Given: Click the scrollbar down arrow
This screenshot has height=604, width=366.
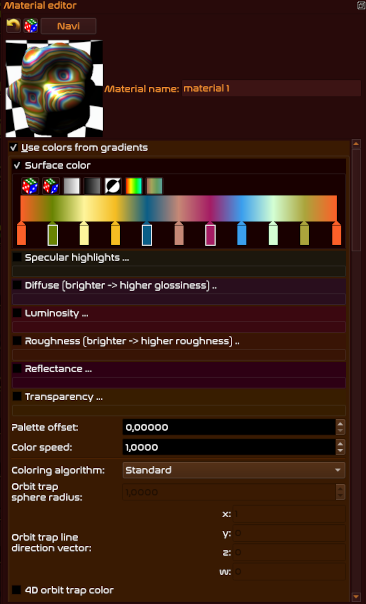Looking at the screenshot, I should pyautogui.click(x=356, y=597).
